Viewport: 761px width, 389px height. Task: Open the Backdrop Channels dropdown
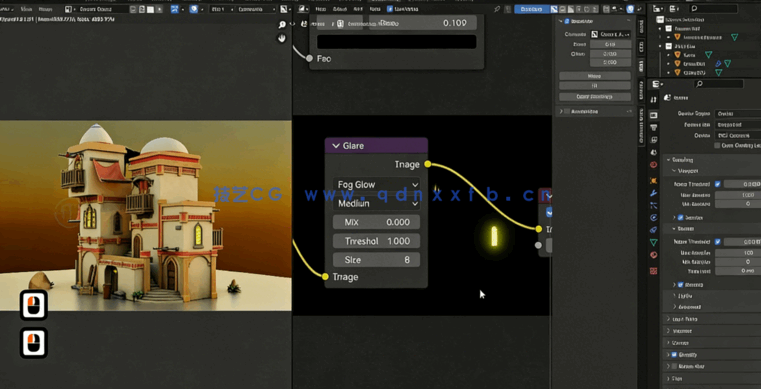pos(611,34)
